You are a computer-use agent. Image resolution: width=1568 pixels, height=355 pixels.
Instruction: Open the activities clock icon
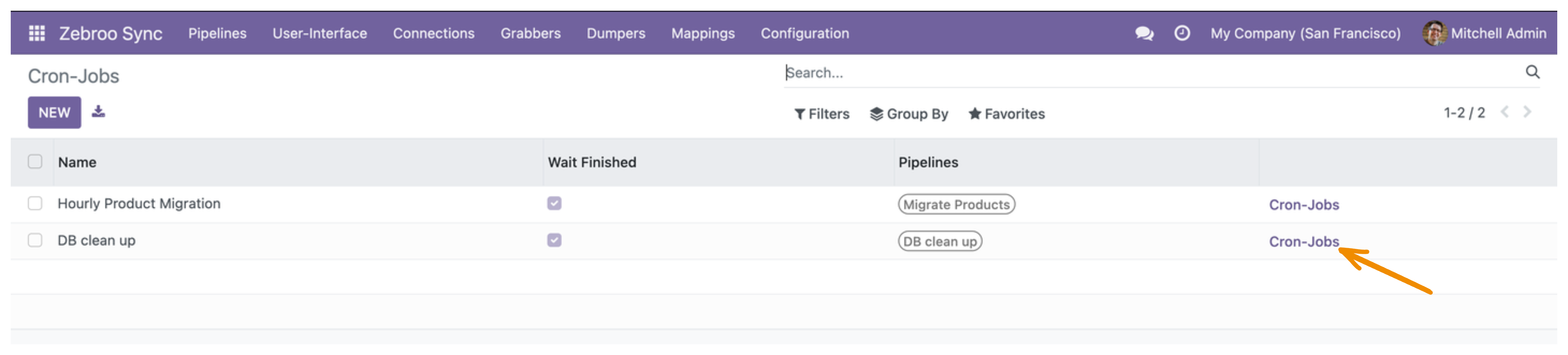pos(1181,33)
